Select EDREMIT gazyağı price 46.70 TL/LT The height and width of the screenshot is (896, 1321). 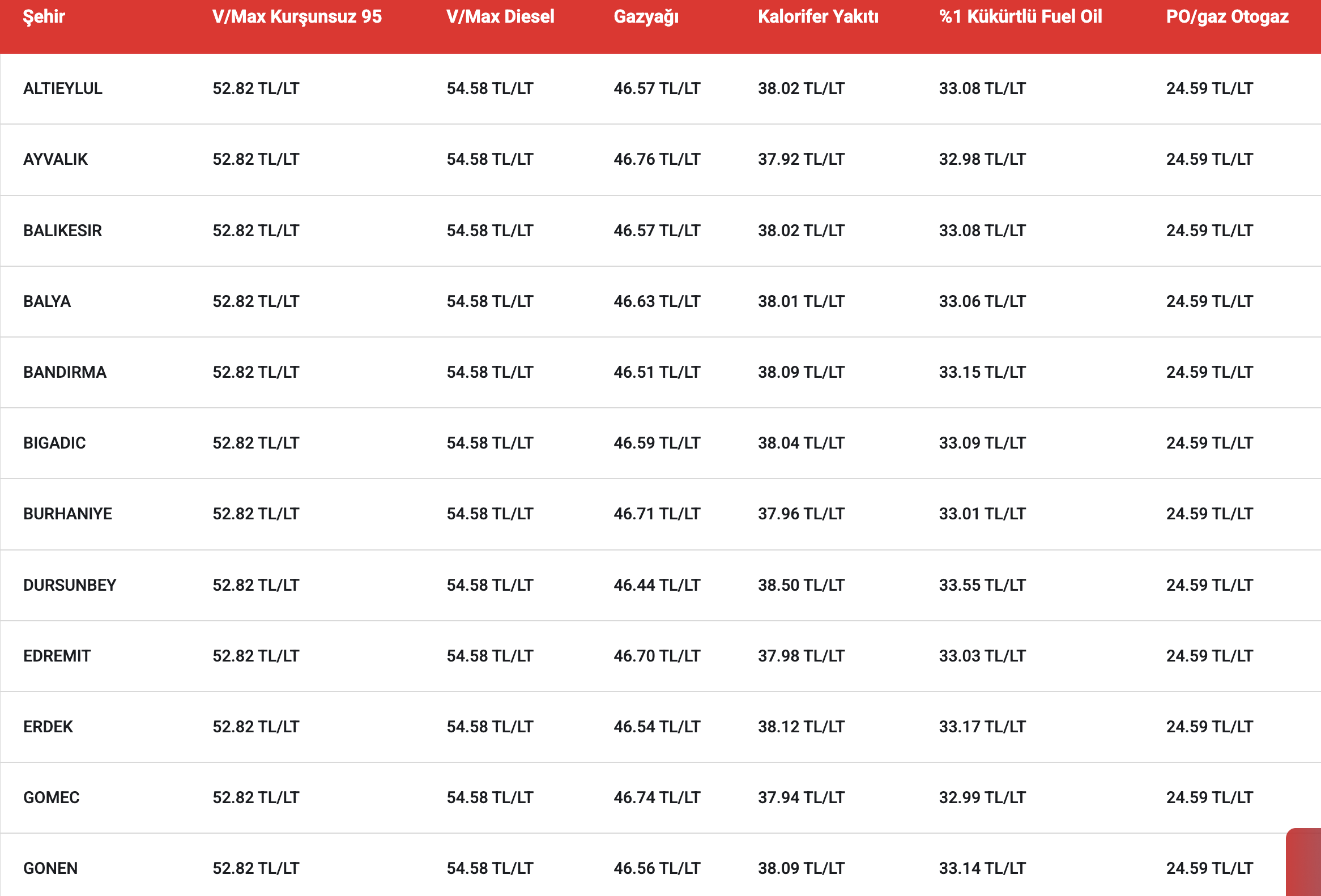(657, 656)
